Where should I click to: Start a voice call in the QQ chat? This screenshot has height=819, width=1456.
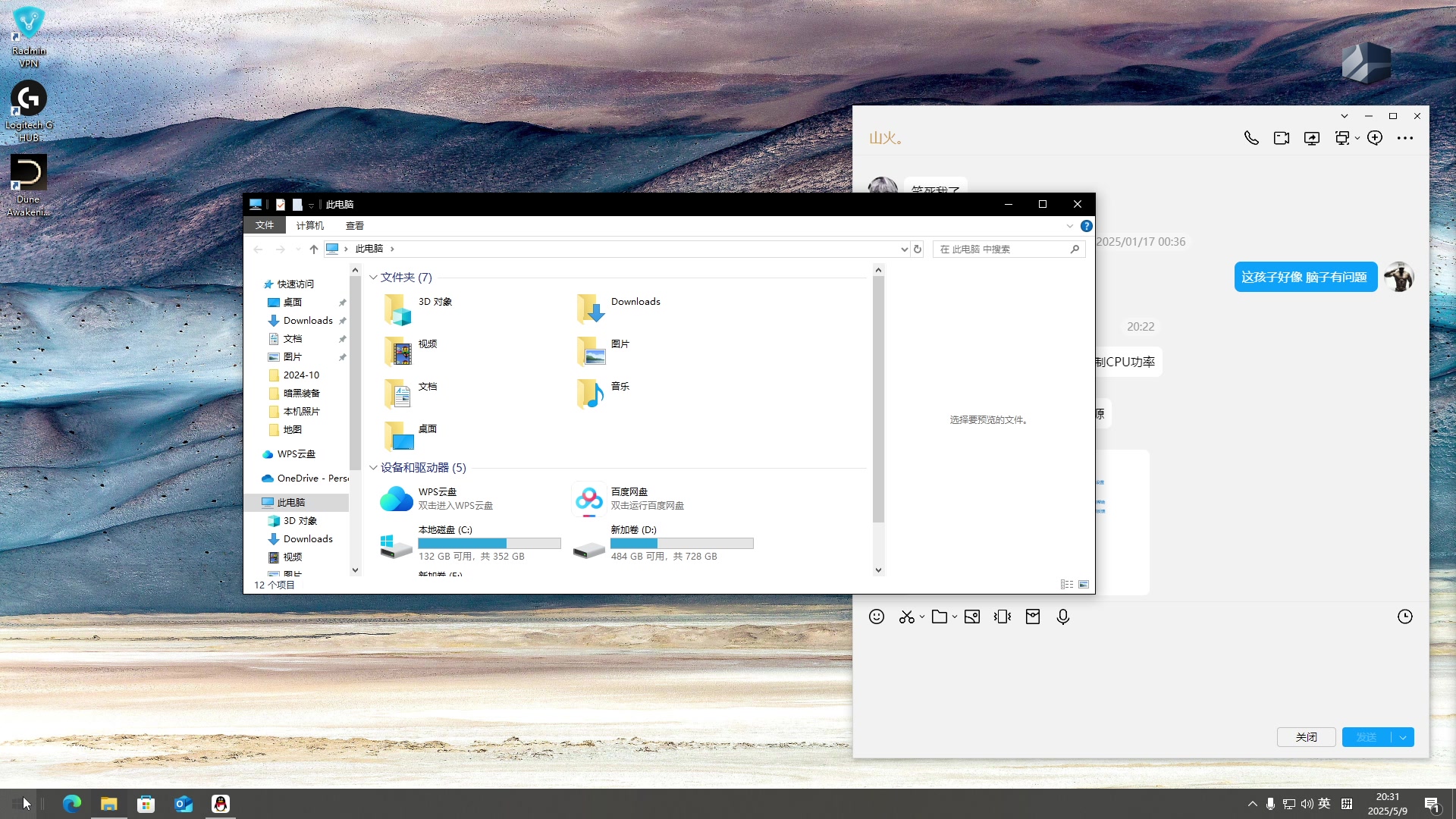coord(1251,138)
